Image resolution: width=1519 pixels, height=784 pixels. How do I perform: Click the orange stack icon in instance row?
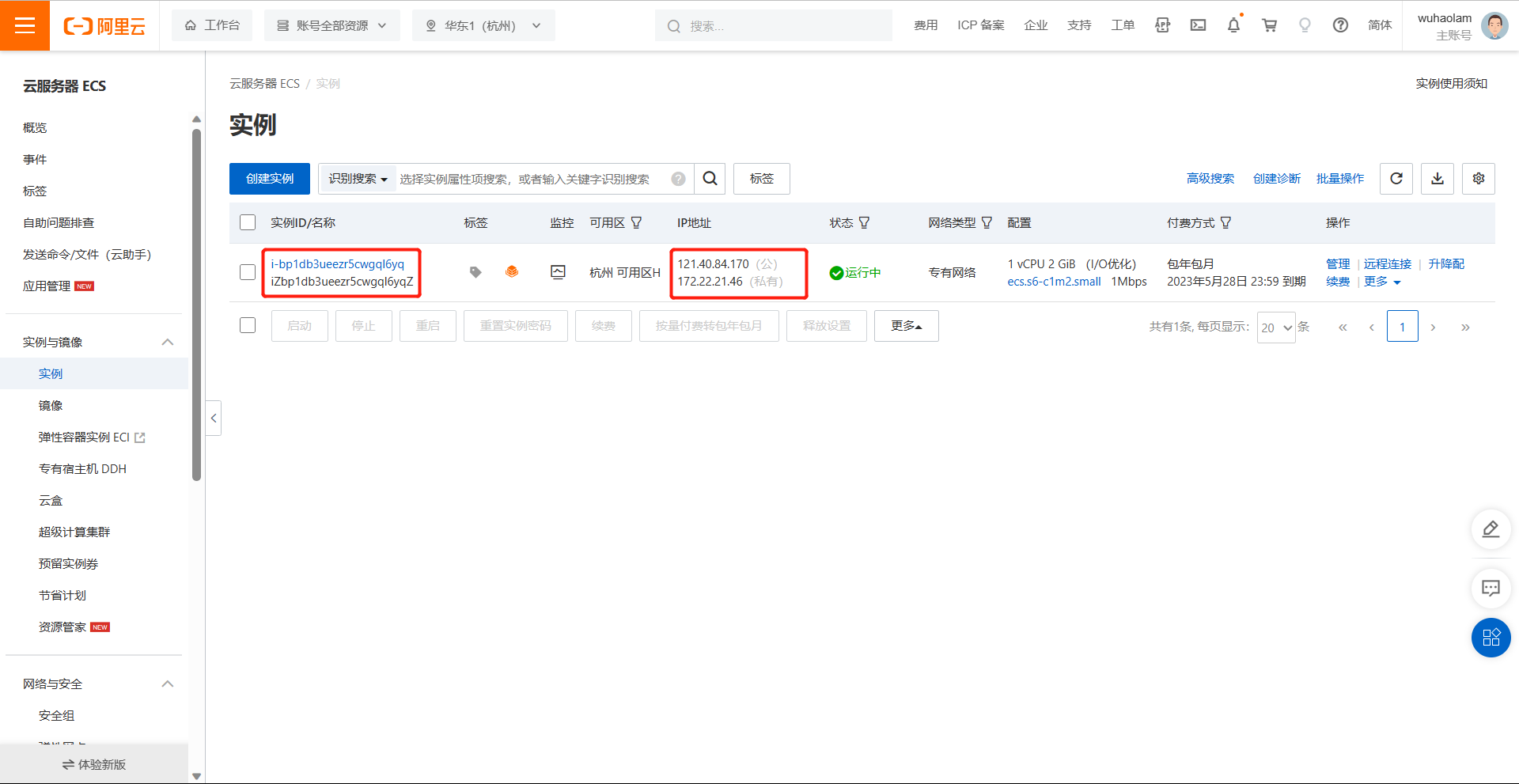(x=512, y=272)
